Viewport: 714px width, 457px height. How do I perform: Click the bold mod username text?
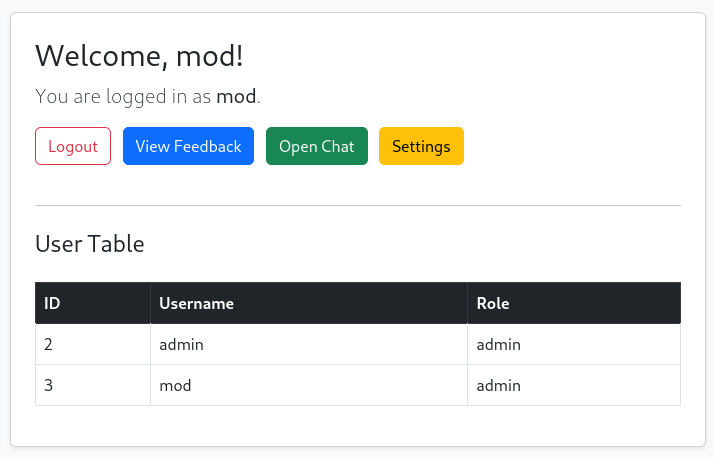(236, 96)
